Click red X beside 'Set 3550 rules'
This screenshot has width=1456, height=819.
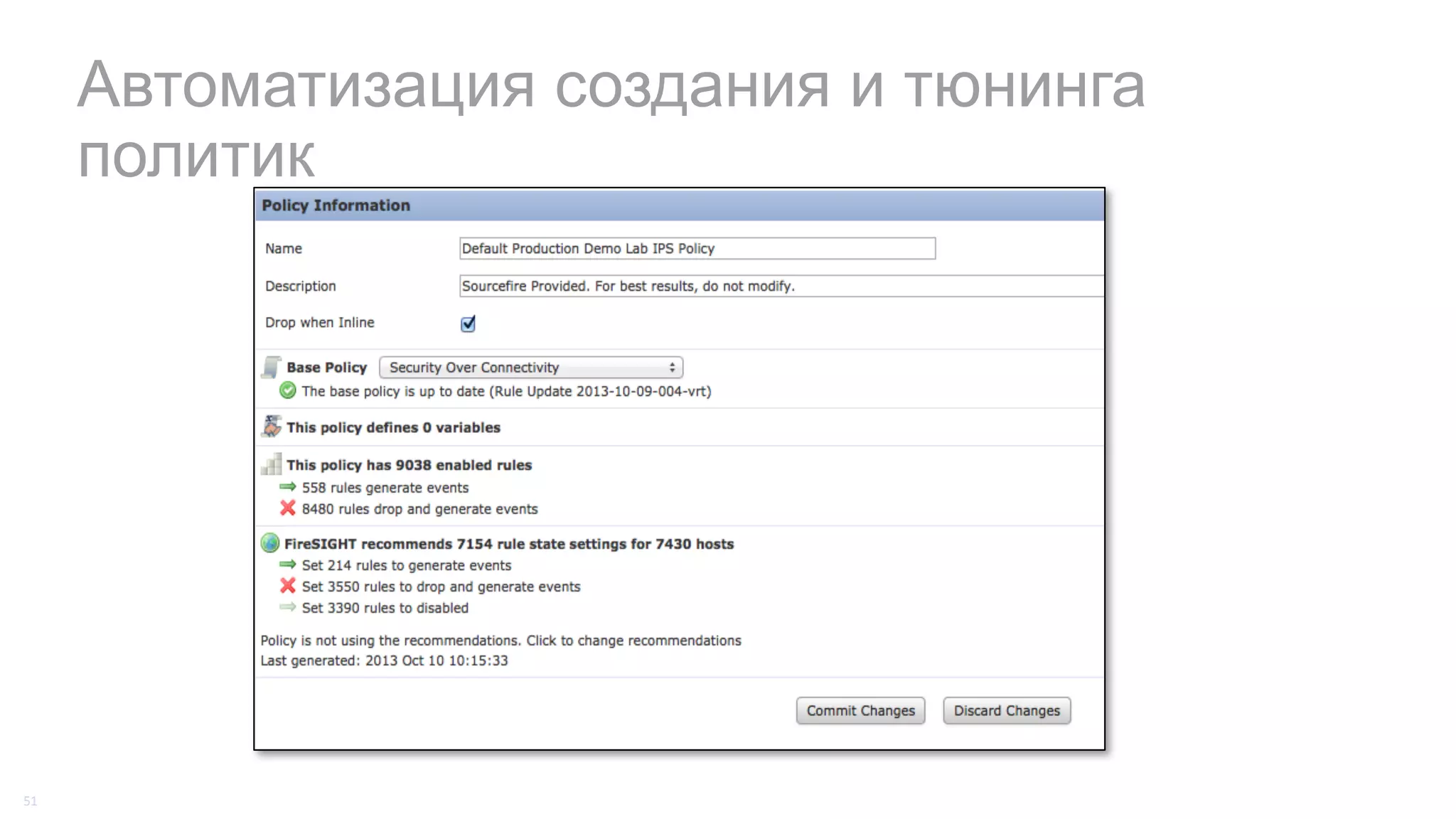[x=288, y=586]
